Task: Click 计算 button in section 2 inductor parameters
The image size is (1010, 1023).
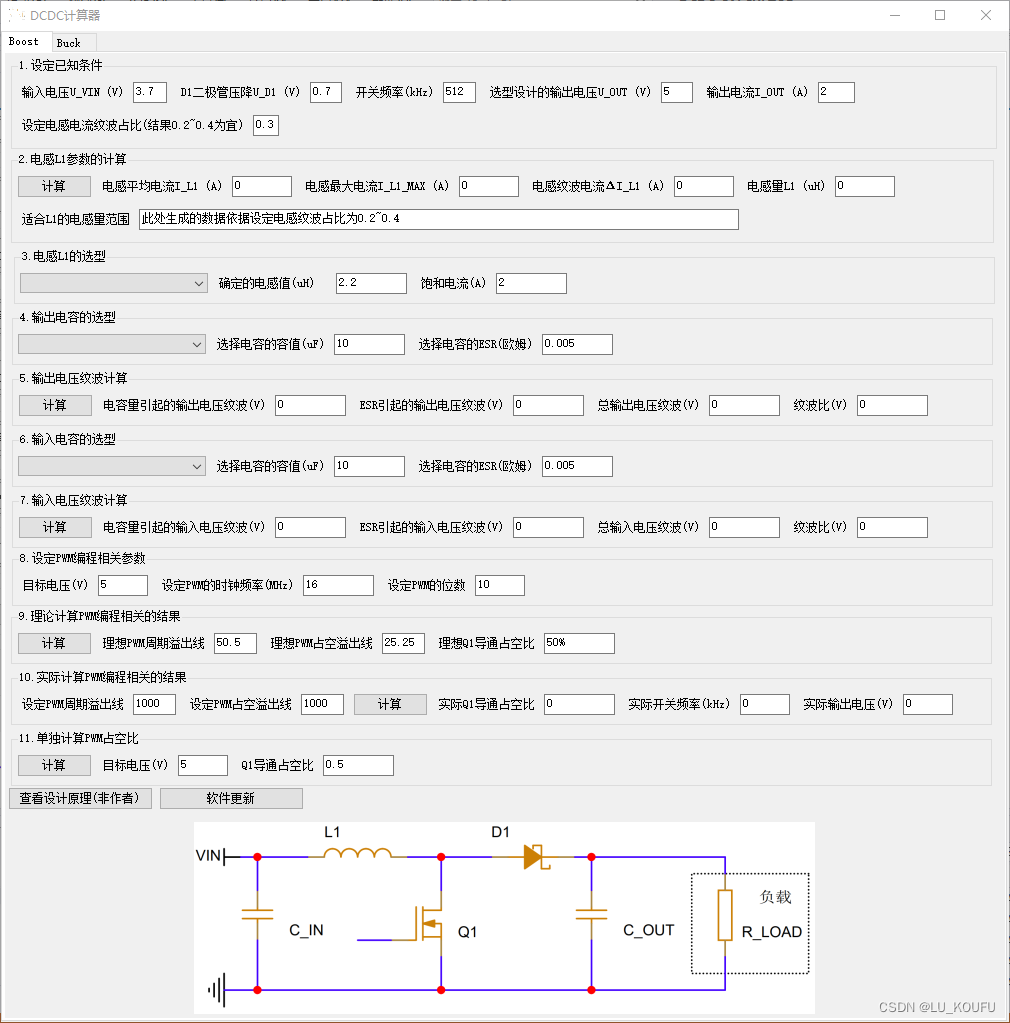Action: point(54,187)
